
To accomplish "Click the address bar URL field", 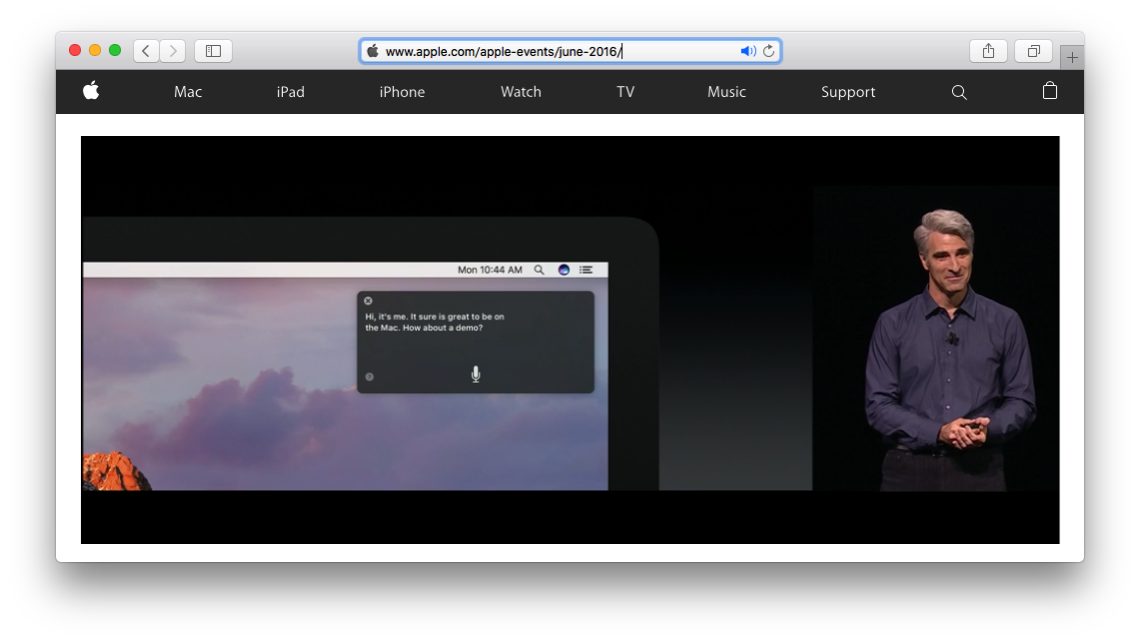I will [x=570, y=51].
